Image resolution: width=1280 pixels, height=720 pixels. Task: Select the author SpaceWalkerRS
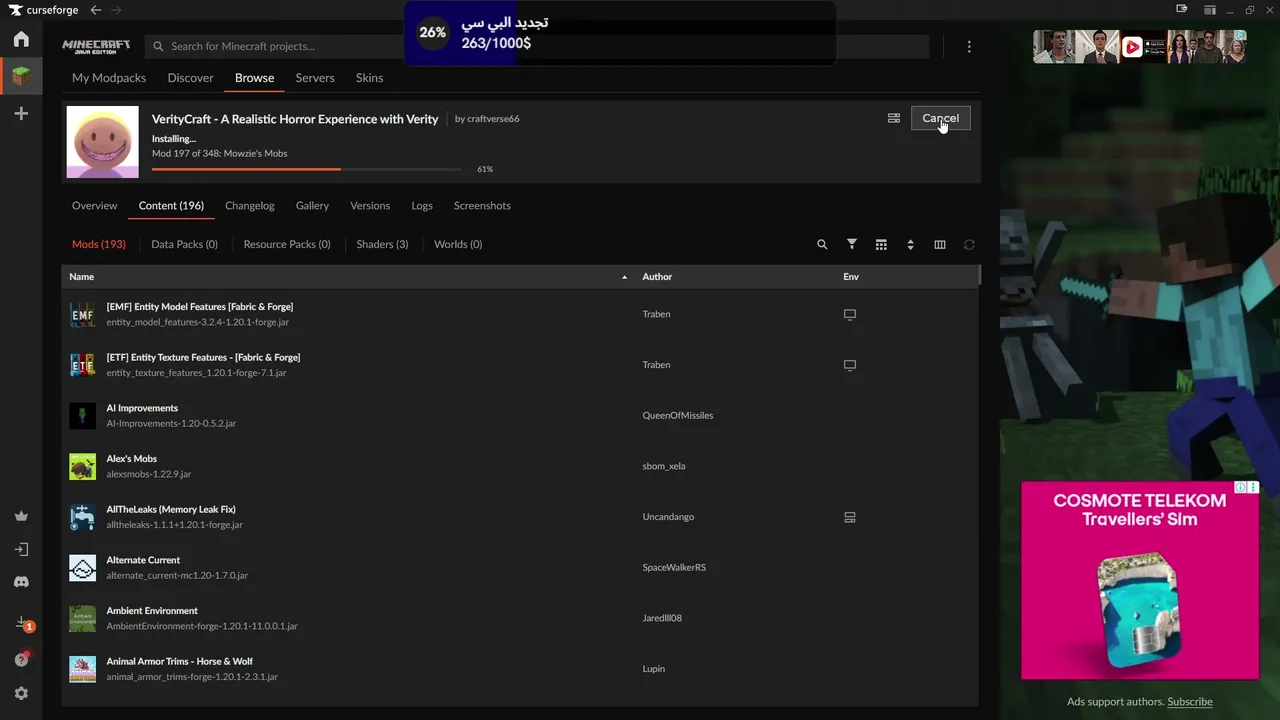click(x=674, y=568)
